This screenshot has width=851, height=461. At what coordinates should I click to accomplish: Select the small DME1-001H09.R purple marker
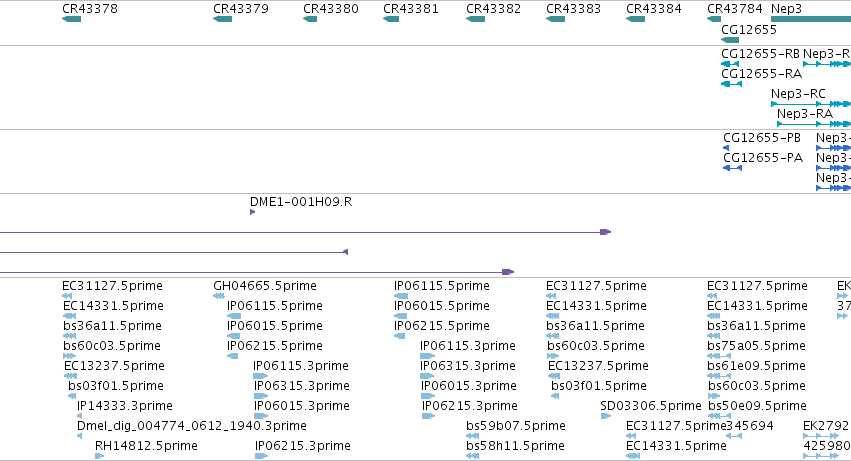[x=252, y=212]
